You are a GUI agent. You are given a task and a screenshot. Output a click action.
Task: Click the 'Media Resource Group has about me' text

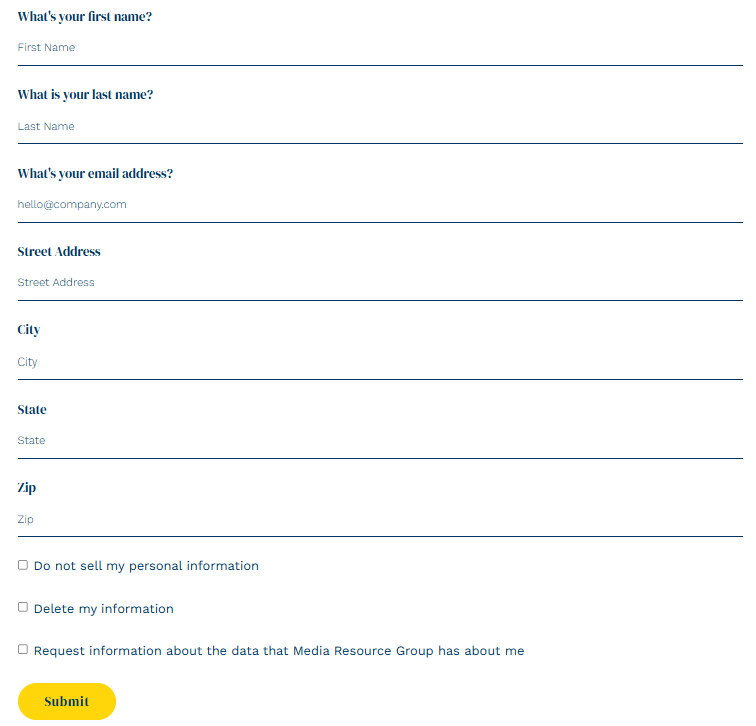pyautogui.click(x=408, y=651)
